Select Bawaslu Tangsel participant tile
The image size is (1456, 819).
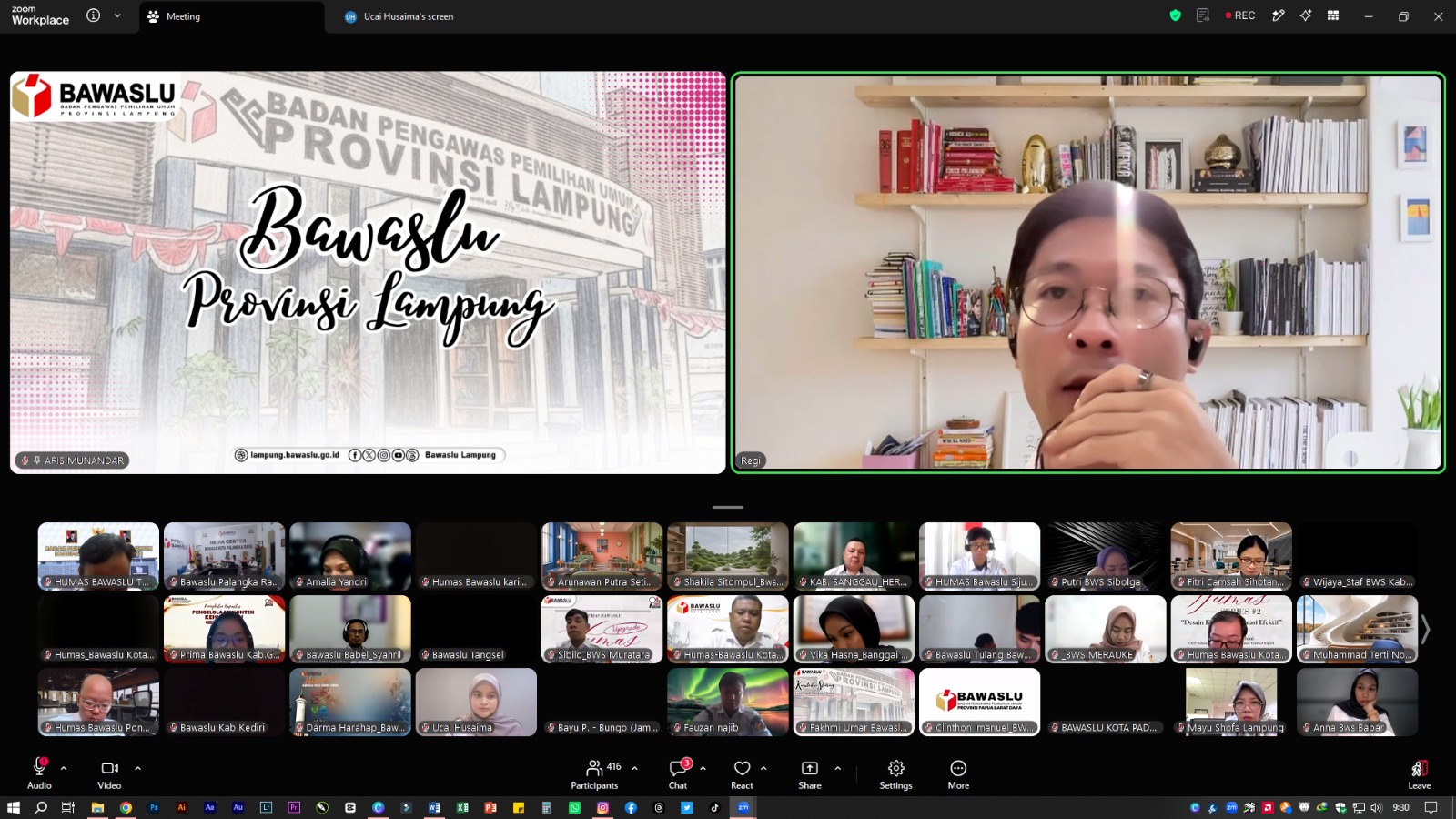476,629
